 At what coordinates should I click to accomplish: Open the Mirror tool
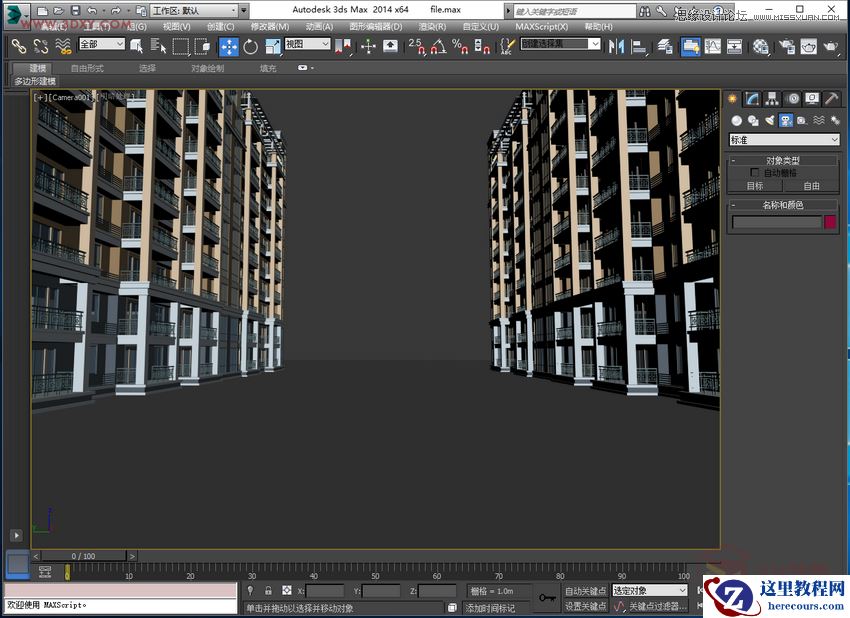(614, 46)
